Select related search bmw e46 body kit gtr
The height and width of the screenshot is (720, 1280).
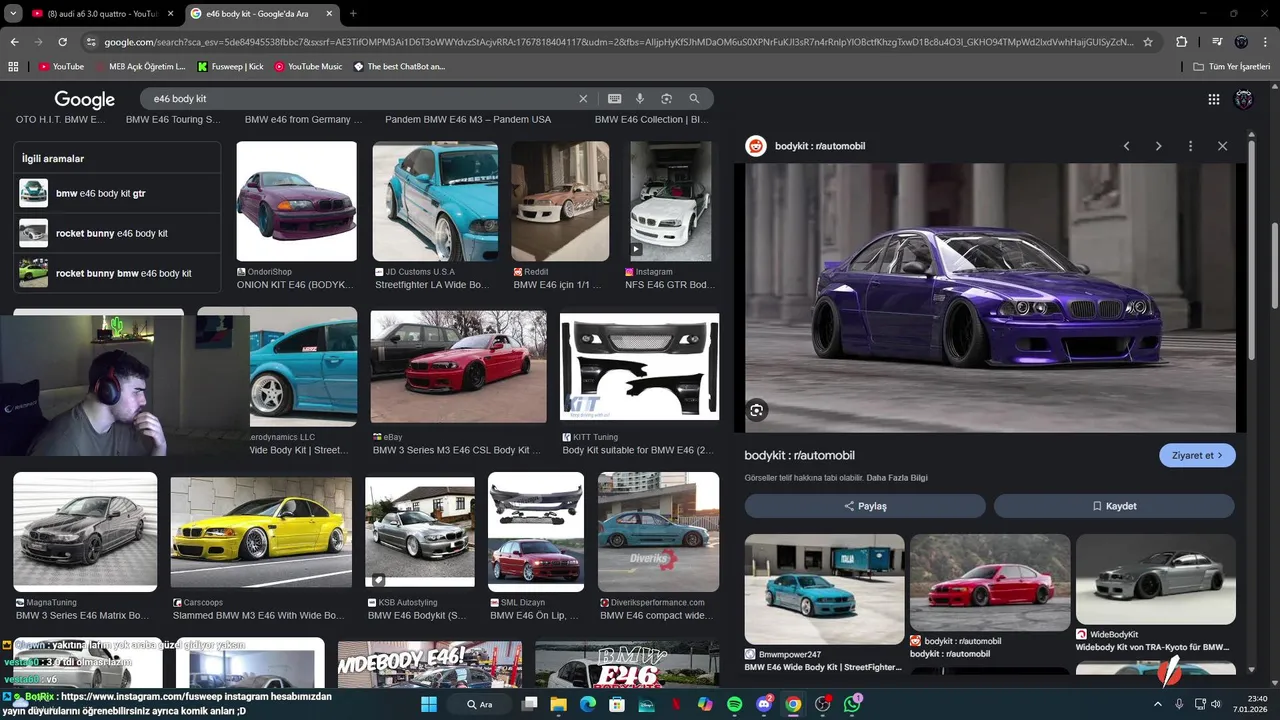point(117,193)
